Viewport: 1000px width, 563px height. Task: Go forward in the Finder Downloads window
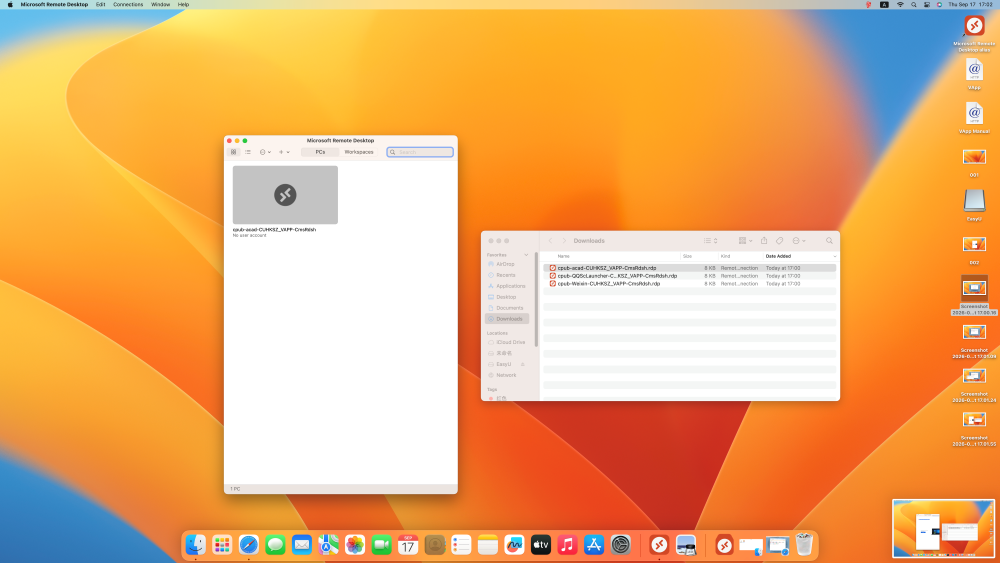564,240
